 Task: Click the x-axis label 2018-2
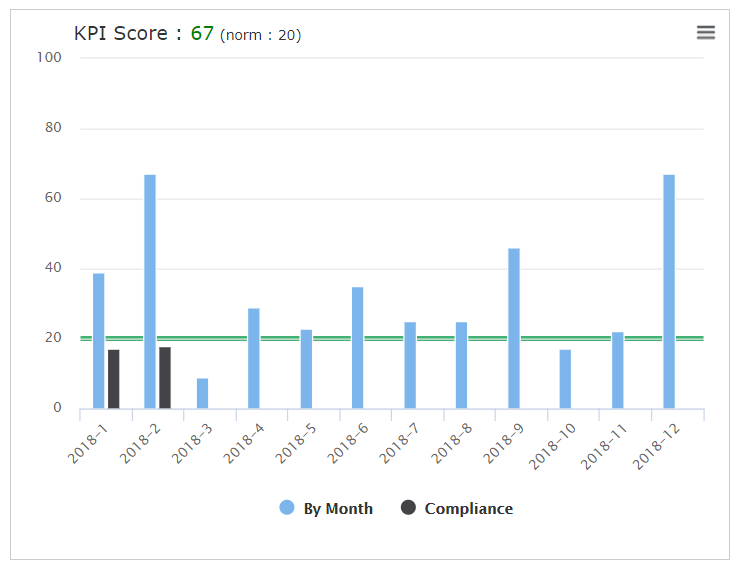click(x=140, y=444)
